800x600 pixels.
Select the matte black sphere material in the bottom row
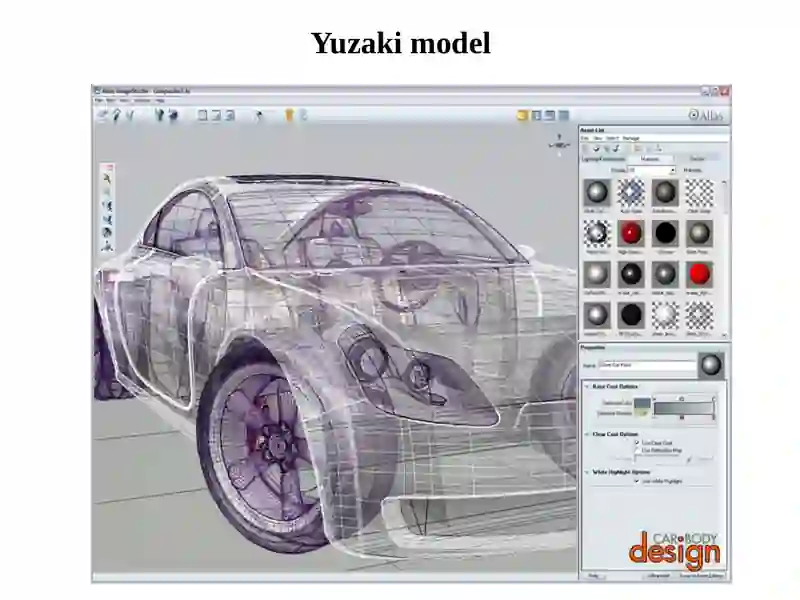click(631, 315)
